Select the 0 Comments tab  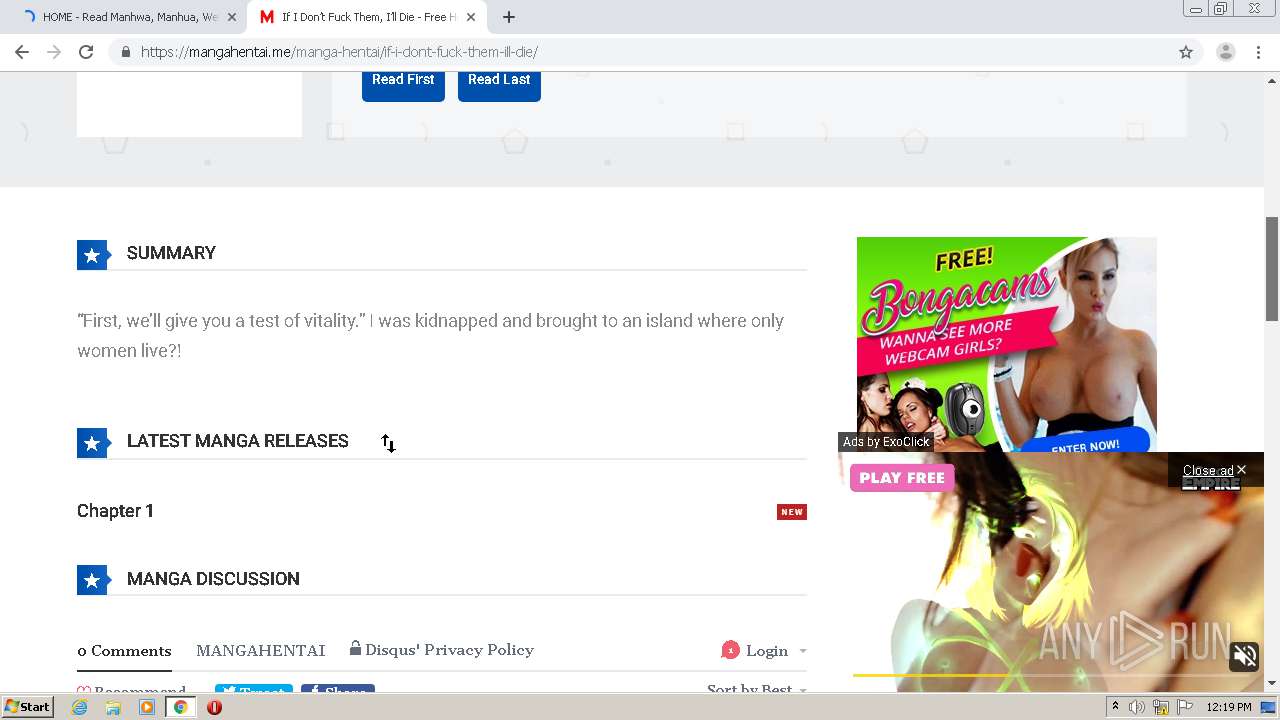click(x=124, y=651)
